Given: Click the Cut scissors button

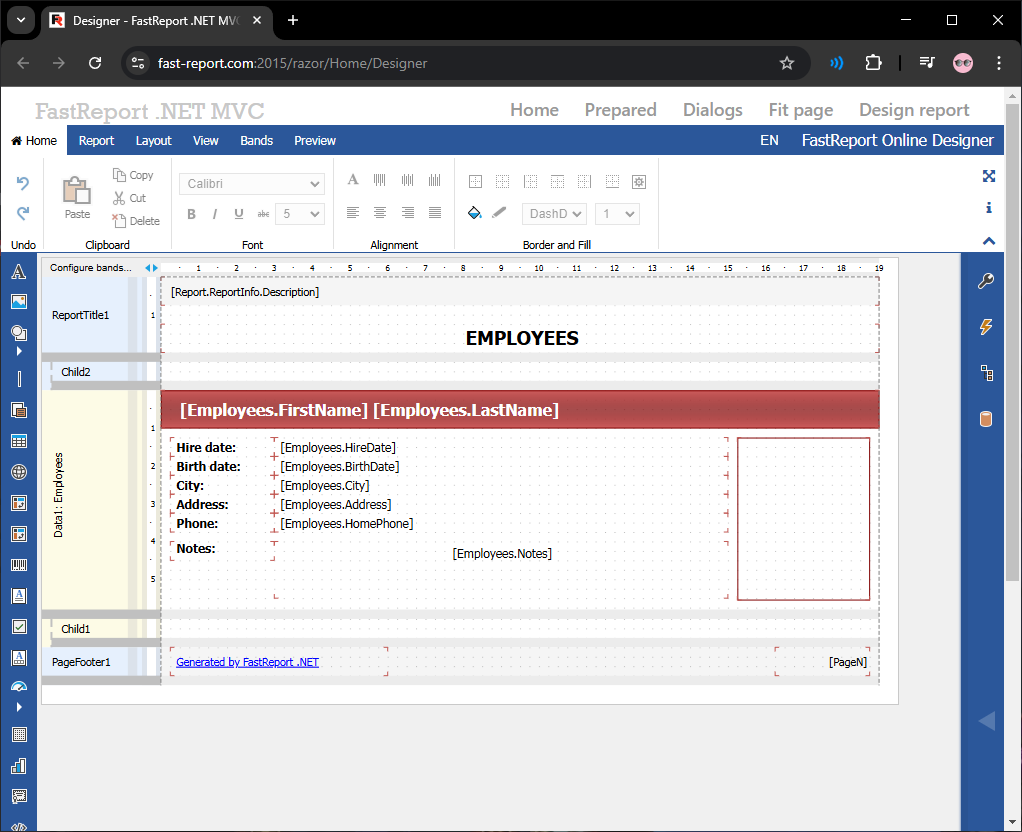Looking at the screenshot, I should pyautogui.click(x=129, y=198).
